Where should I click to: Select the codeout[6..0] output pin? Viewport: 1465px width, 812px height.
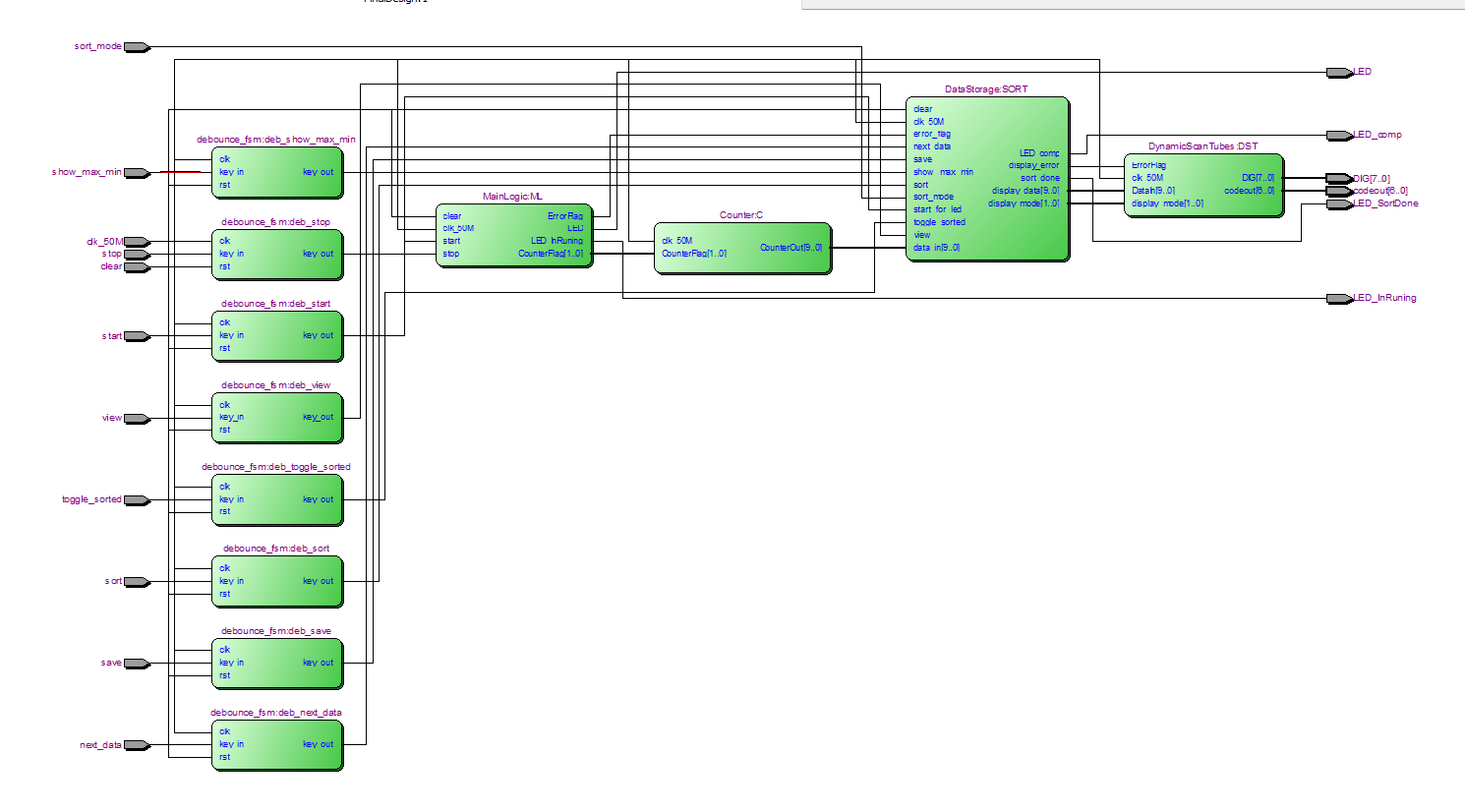point(1339,192)
